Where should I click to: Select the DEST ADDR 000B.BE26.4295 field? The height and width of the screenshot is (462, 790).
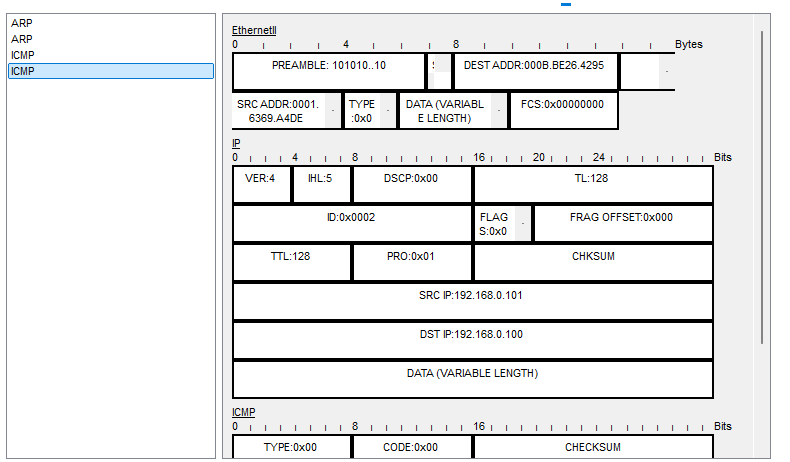pyautogui.click(x=534, y=66)
